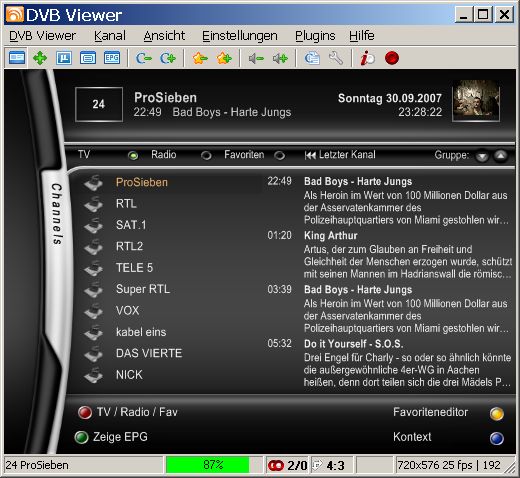Move to next group down arrow
Image resolution: width=520 pixels, height=478 pixels.
point(482,156)
